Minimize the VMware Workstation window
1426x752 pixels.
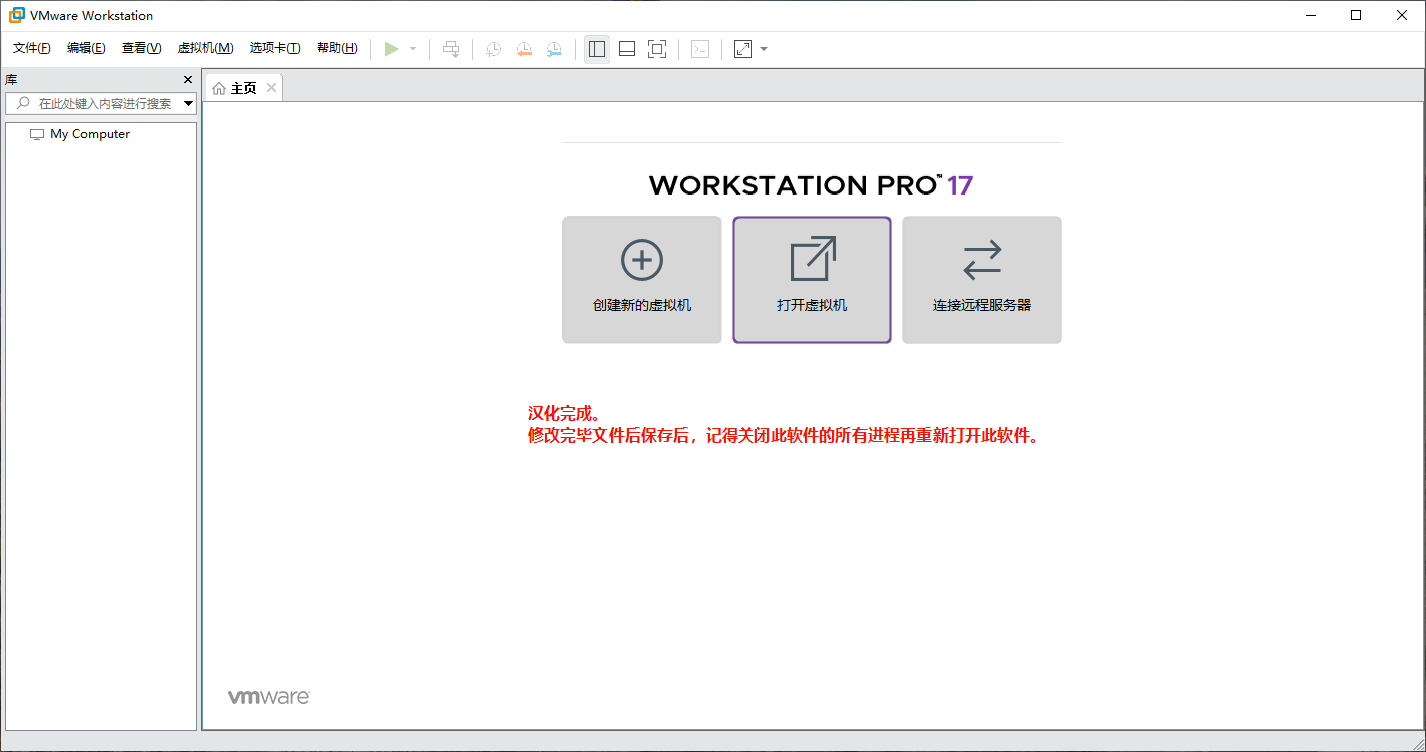(x=1311, y=15)
